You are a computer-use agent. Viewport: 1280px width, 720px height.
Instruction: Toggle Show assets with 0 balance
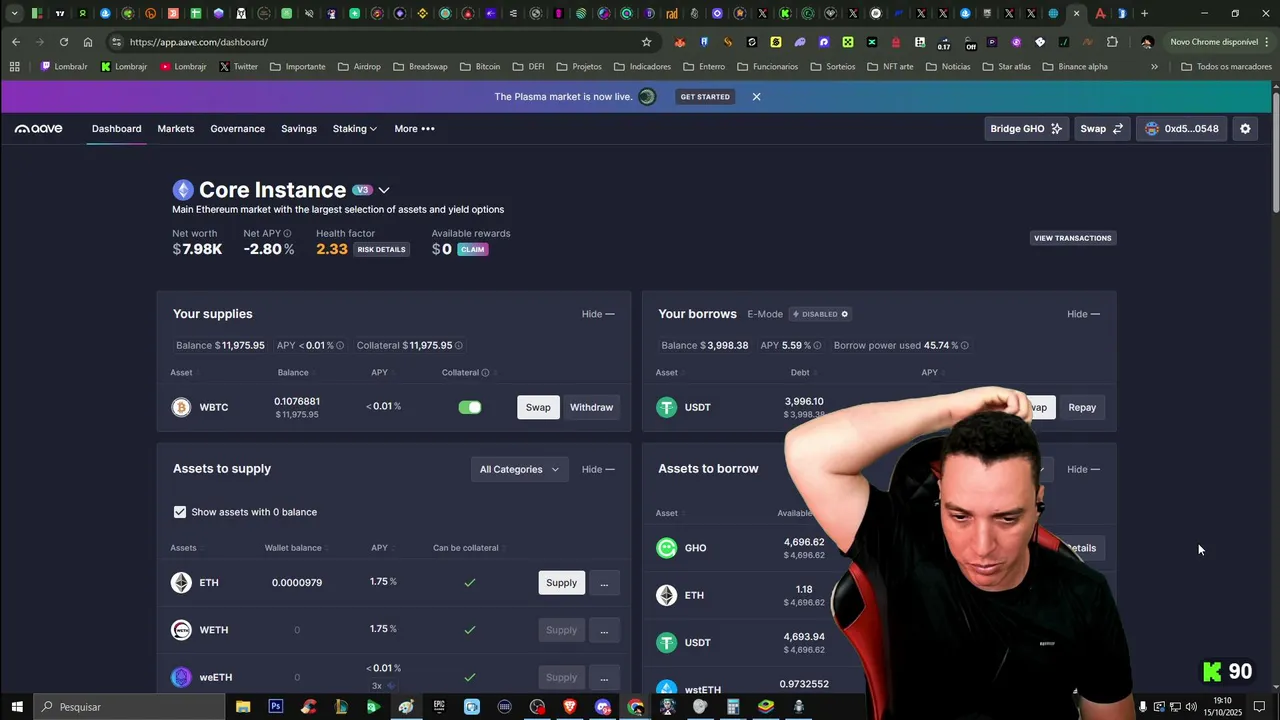tap(180, 512)
